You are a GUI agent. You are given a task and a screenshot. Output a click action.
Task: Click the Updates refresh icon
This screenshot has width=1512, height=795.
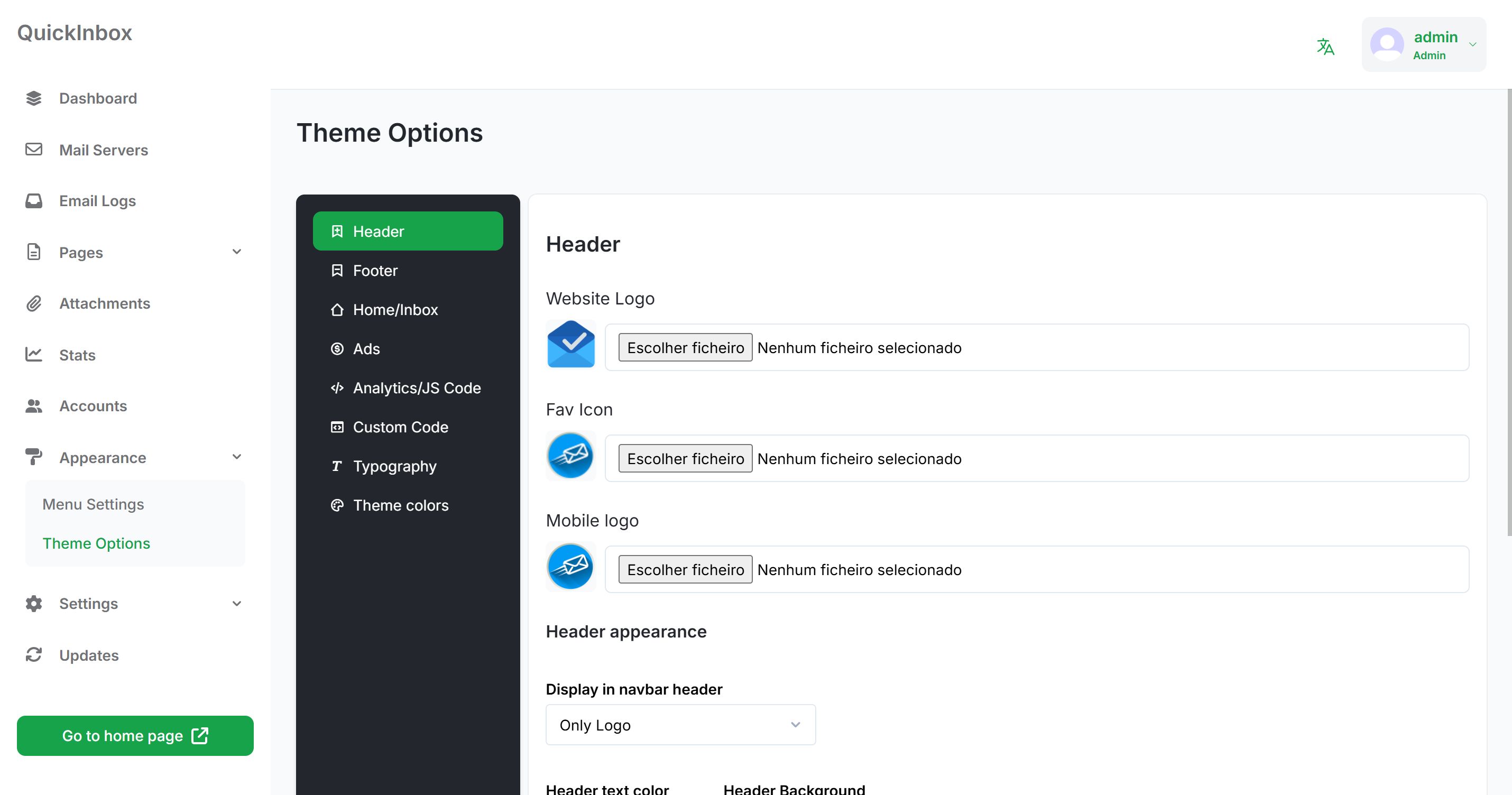[34, 655]
